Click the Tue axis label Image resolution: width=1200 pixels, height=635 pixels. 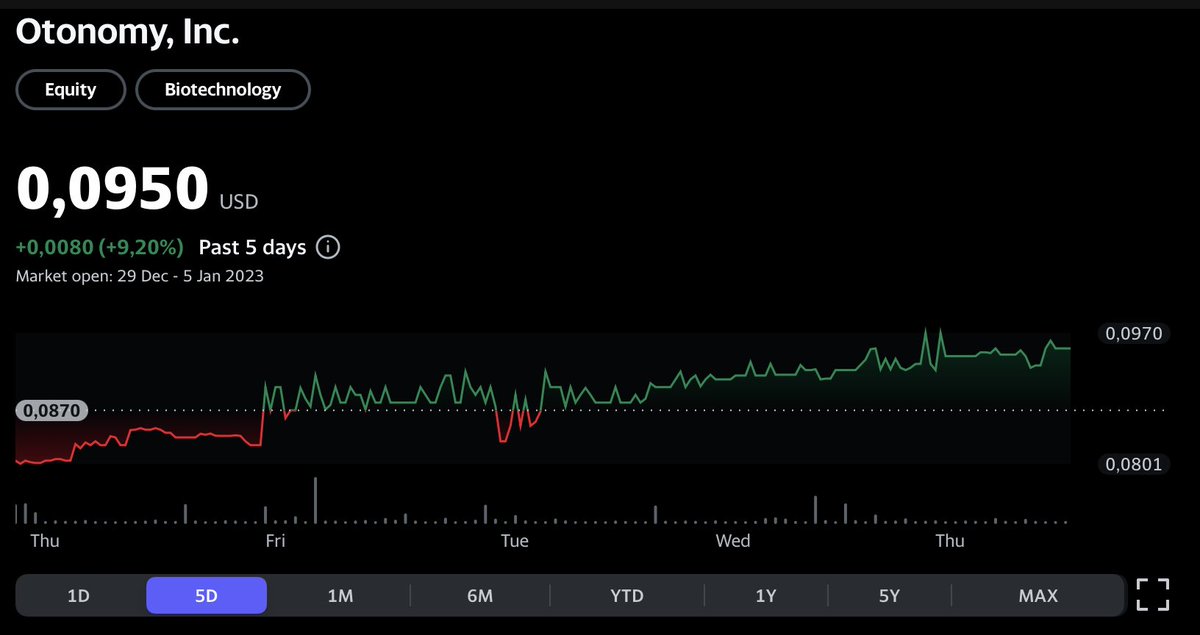pos(514,540)
